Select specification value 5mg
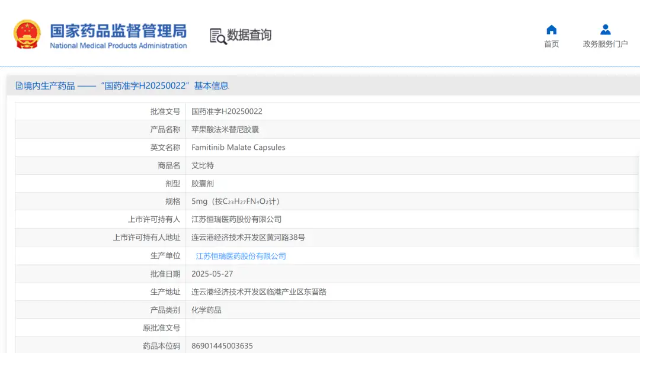The height and width of the screenshot is (370, 647). tap(235, 201)
